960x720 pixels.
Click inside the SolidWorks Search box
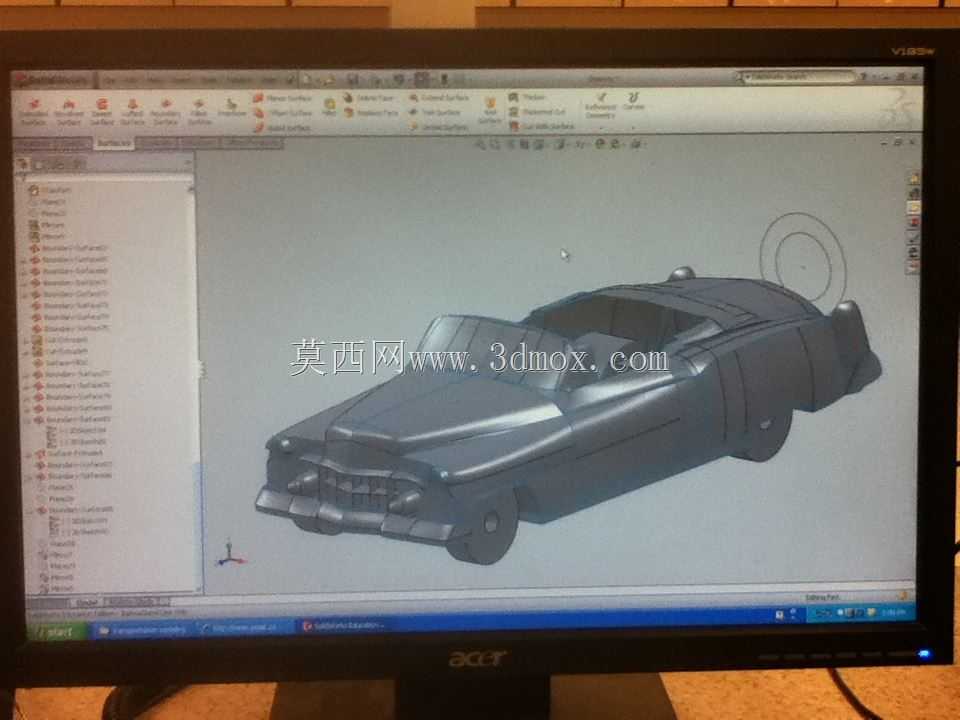[x=801, y=77]
